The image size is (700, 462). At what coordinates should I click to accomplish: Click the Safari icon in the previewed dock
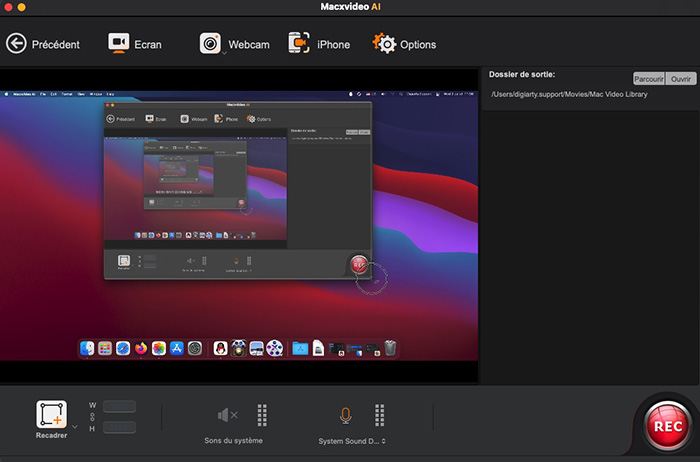pos(123,348)
